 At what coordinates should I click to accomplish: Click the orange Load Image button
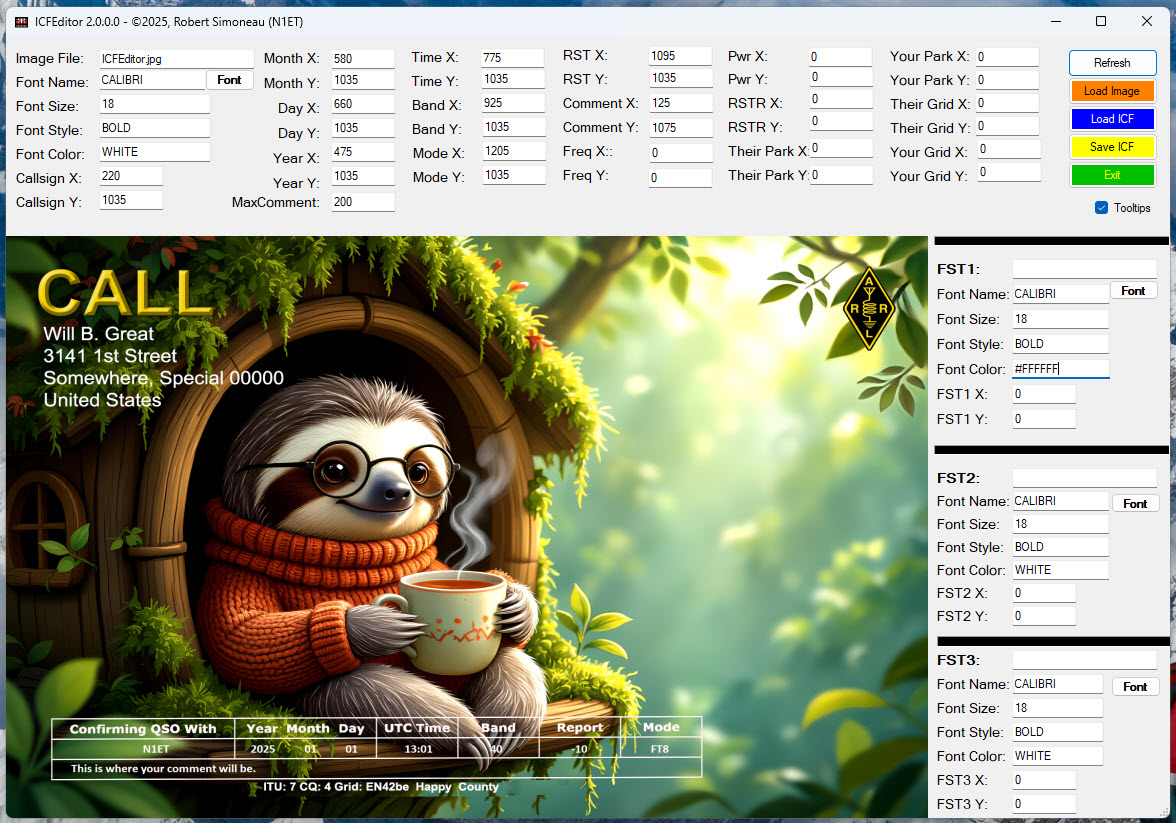click(1111, 91)
